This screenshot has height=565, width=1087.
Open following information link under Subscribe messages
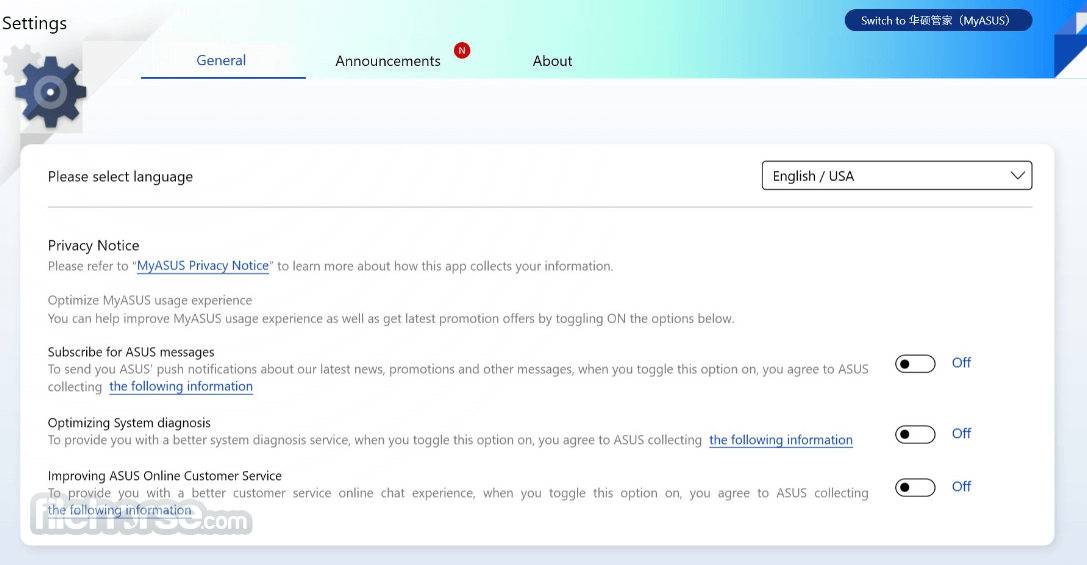pos(181,386)
